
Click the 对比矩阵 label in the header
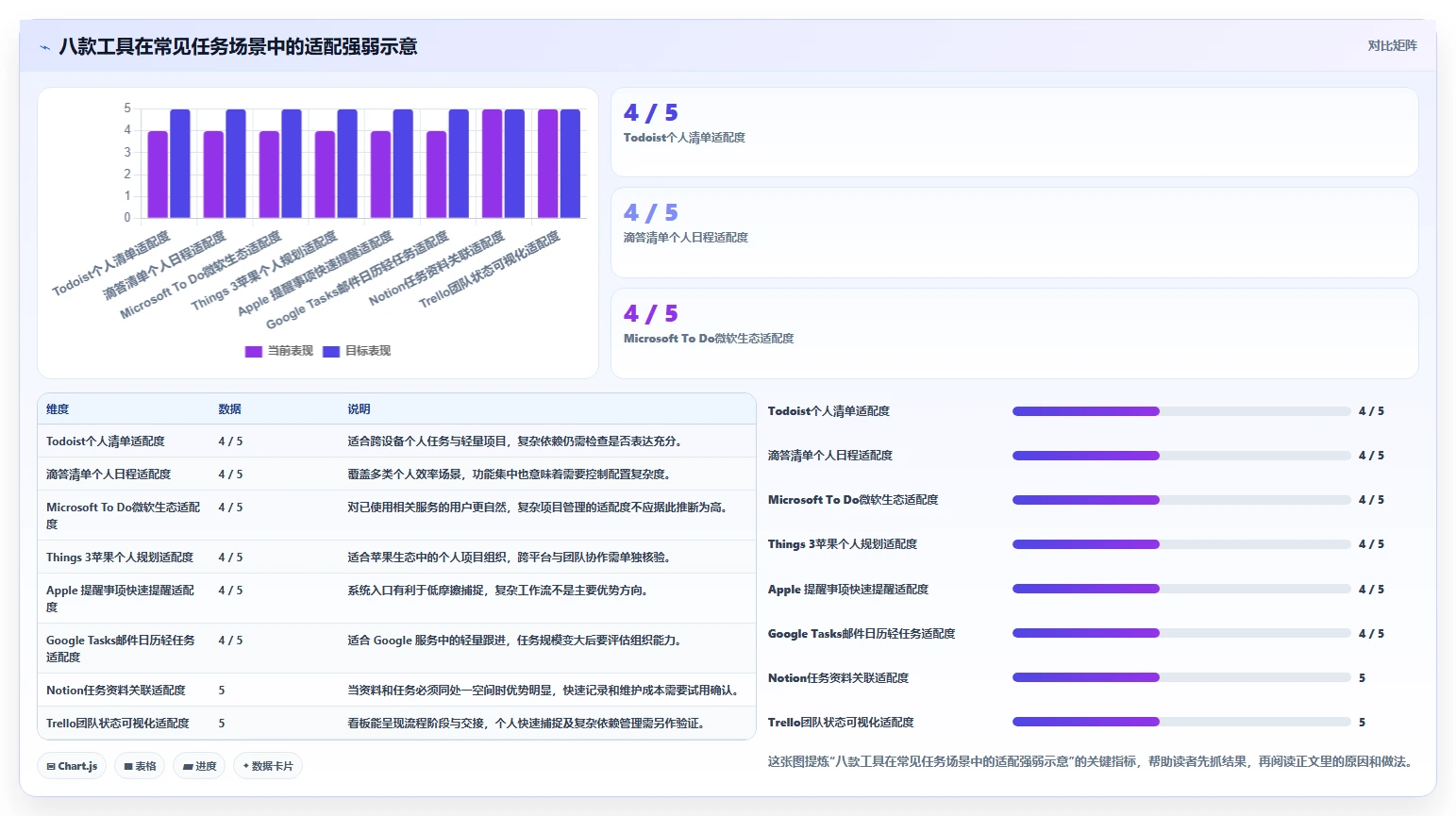pos(1392,45)
